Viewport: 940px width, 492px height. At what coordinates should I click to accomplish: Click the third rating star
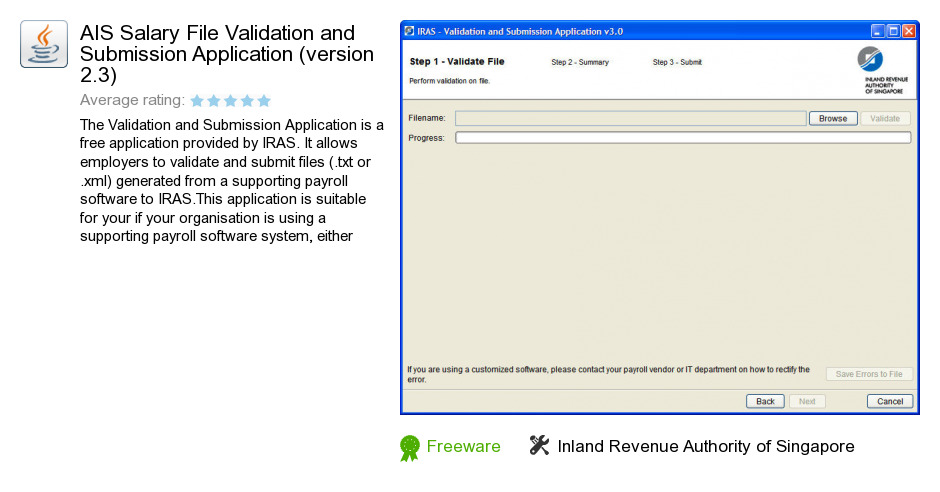[x=230, y=101]
